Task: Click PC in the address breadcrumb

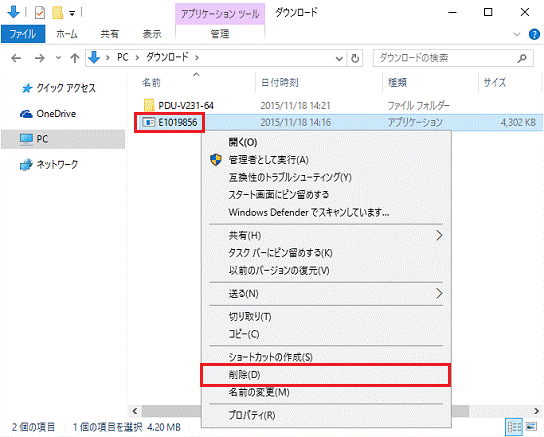Action: coord(123,57)
